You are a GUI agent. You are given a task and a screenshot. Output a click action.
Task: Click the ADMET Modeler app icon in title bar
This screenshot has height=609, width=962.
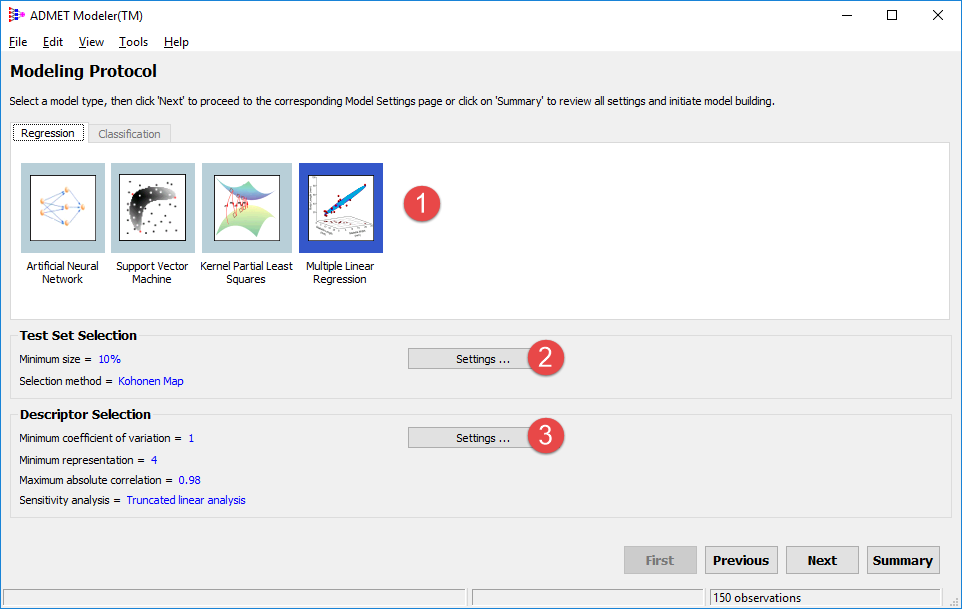17,15
